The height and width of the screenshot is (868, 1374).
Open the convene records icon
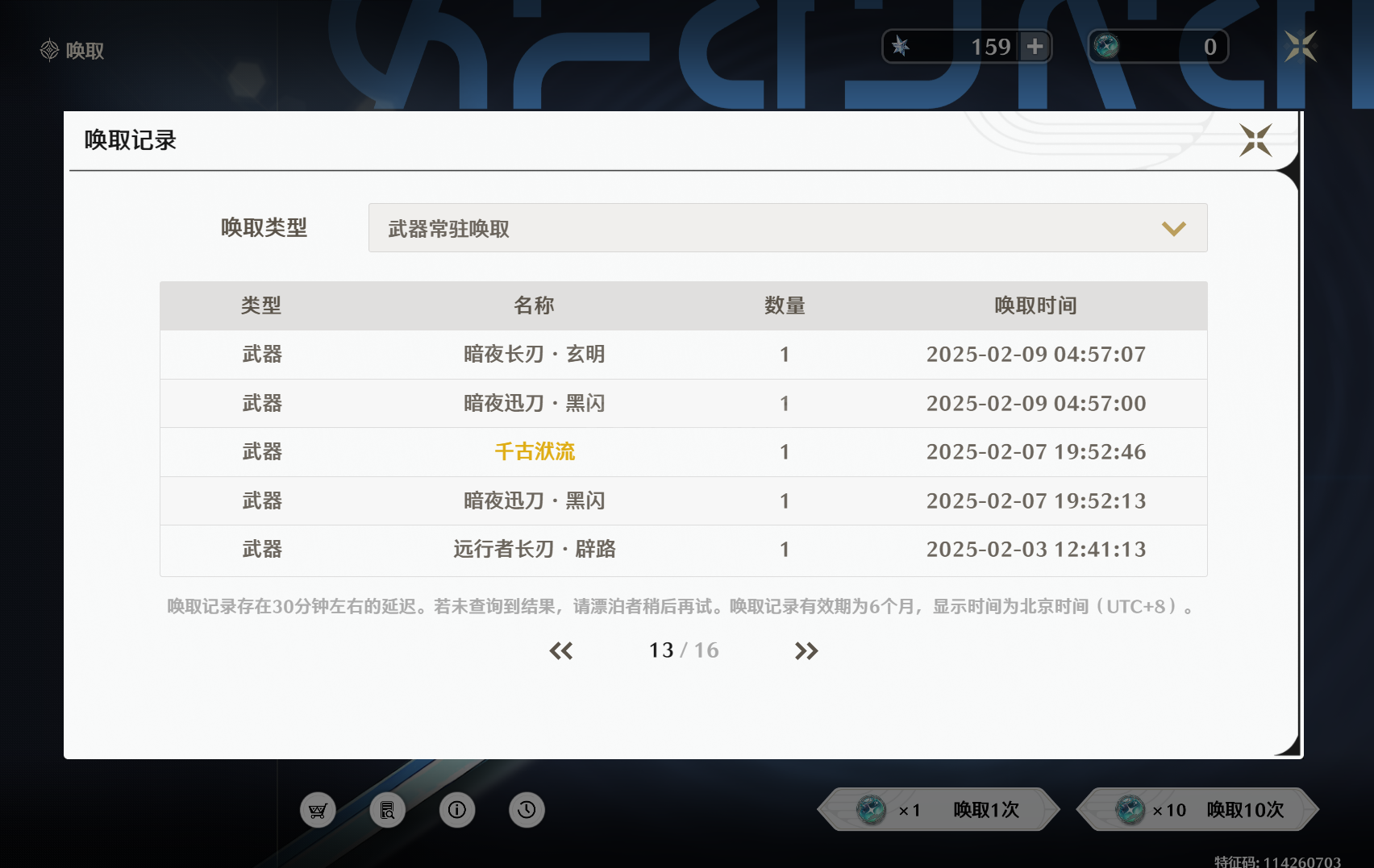click(x=388, y=810)
